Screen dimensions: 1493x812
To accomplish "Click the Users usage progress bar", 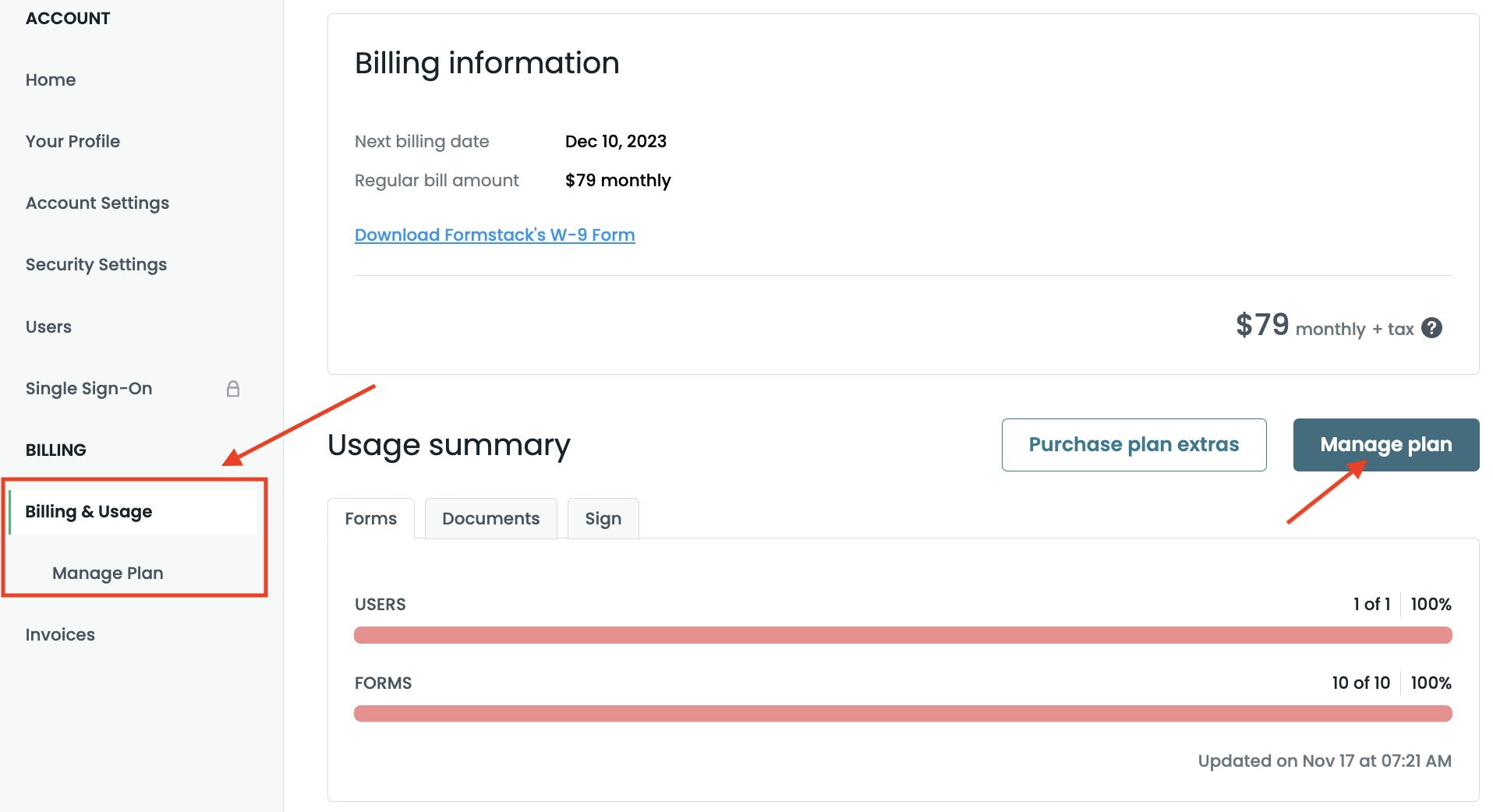I will coord(902,635).
